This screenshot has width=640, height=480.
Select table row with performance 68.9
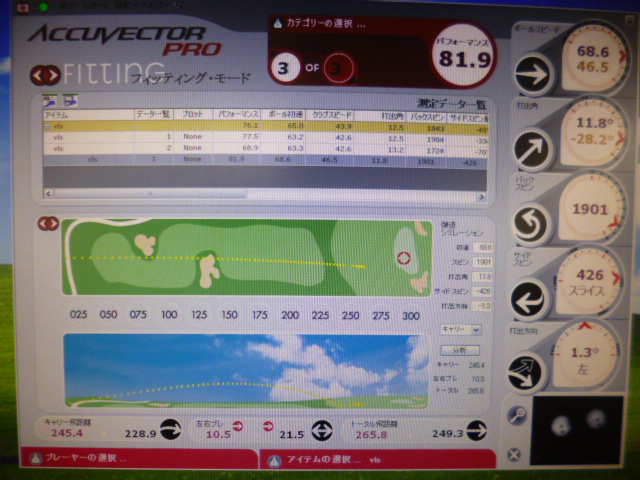(265, 149)
